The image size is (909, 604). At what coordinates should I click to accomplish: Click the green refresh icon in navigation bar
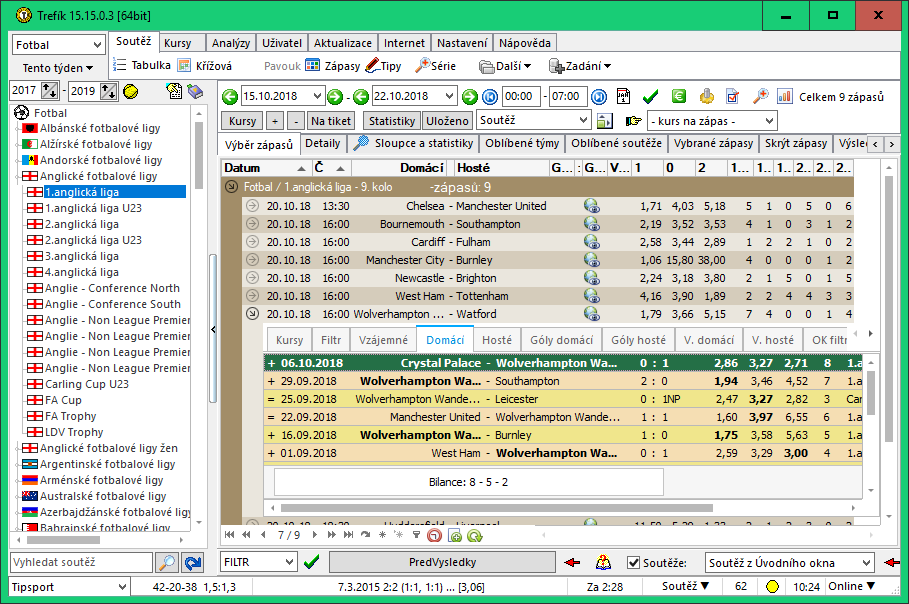coord(475,536)
